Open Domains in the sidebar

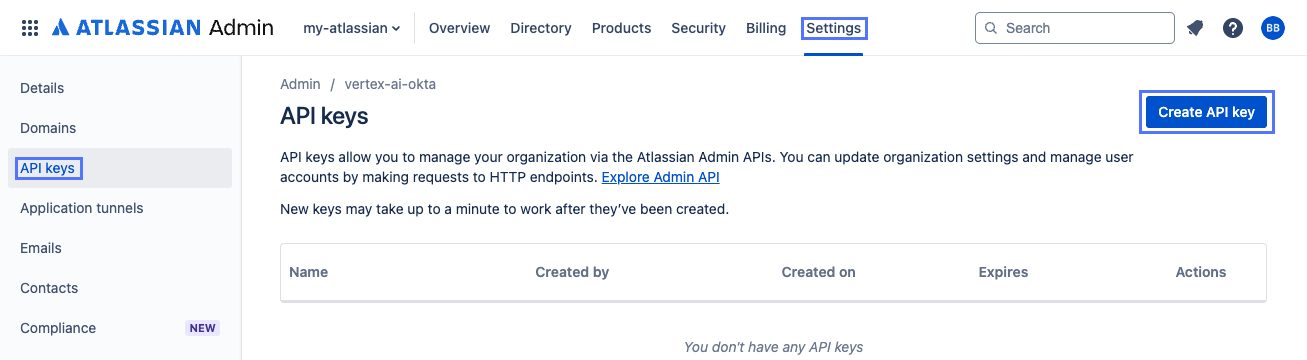point(120,128)
